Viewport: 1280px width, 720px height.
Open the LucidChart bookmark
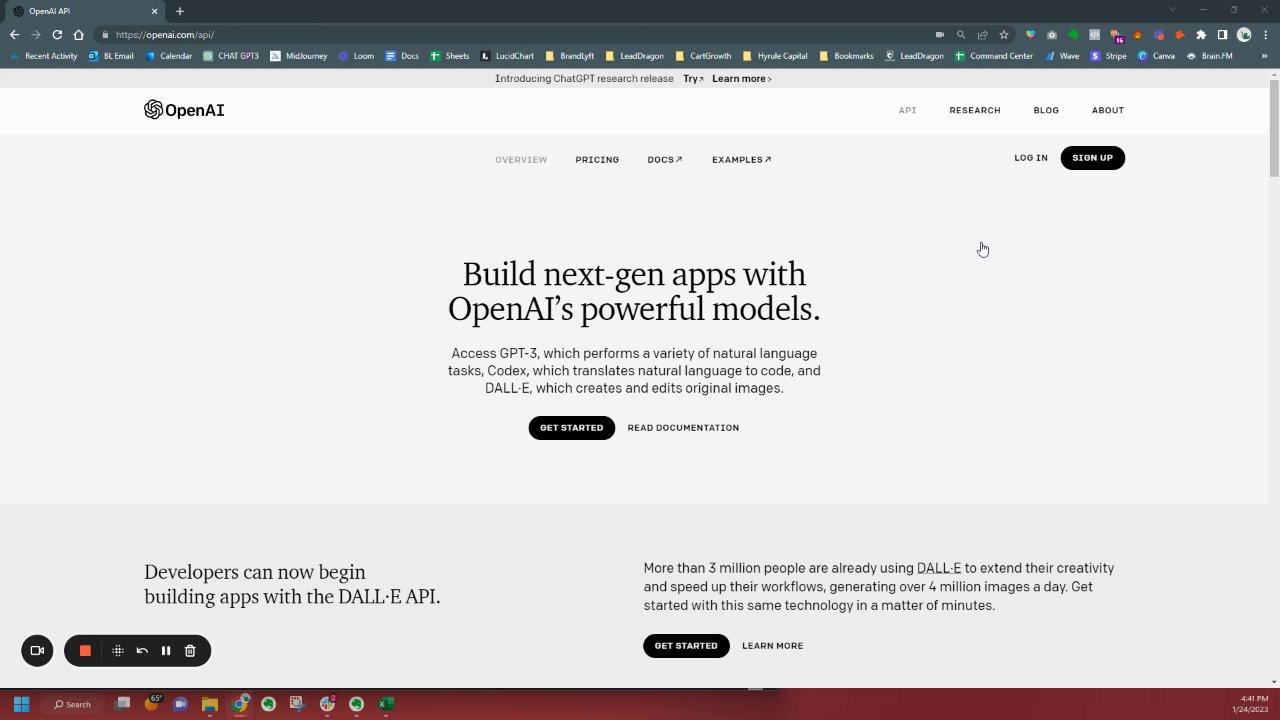click(x=507, y=56)
